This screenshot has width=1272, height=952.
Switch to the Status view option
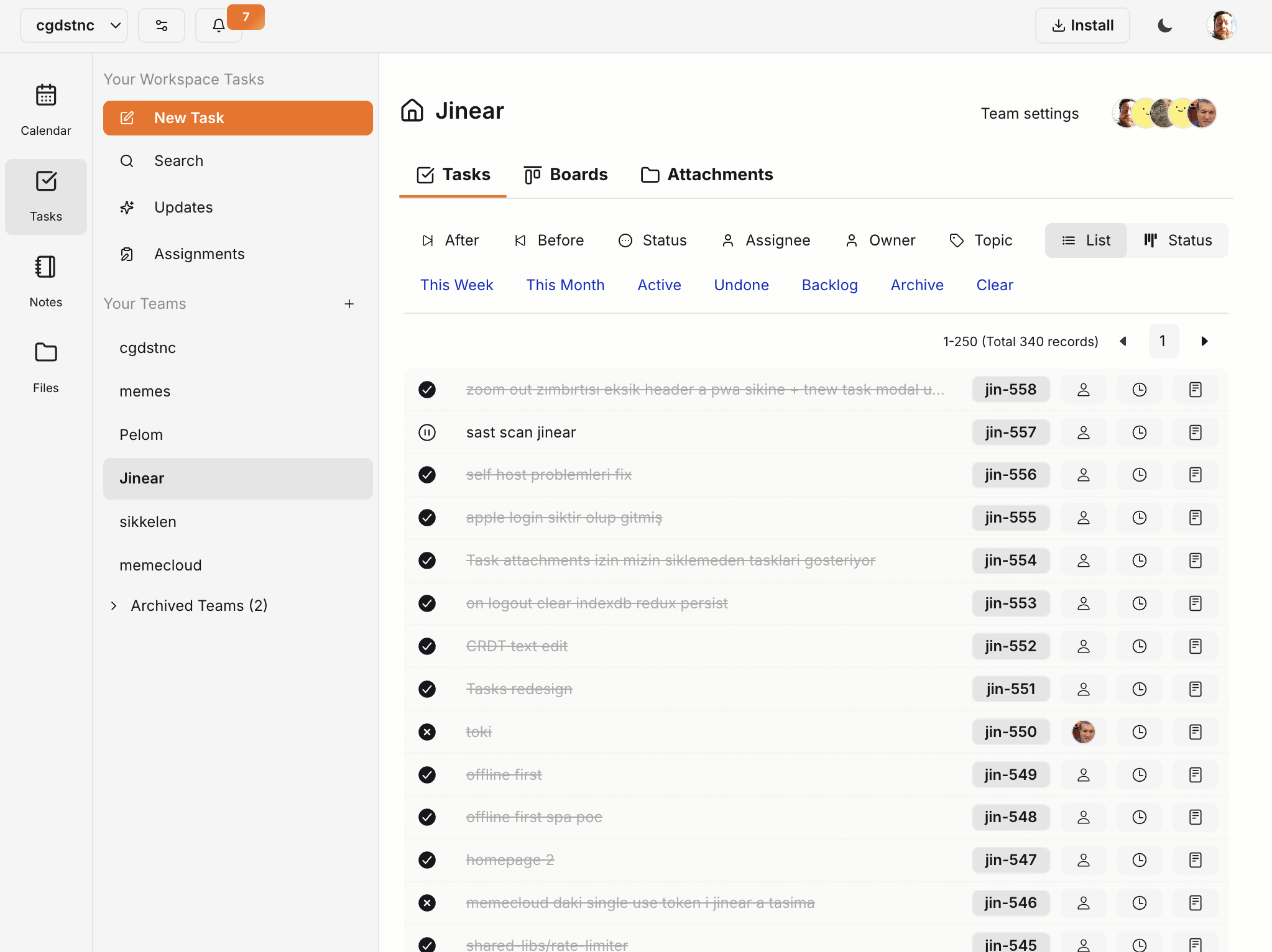pyautogui.click(x=1178, y=240)
